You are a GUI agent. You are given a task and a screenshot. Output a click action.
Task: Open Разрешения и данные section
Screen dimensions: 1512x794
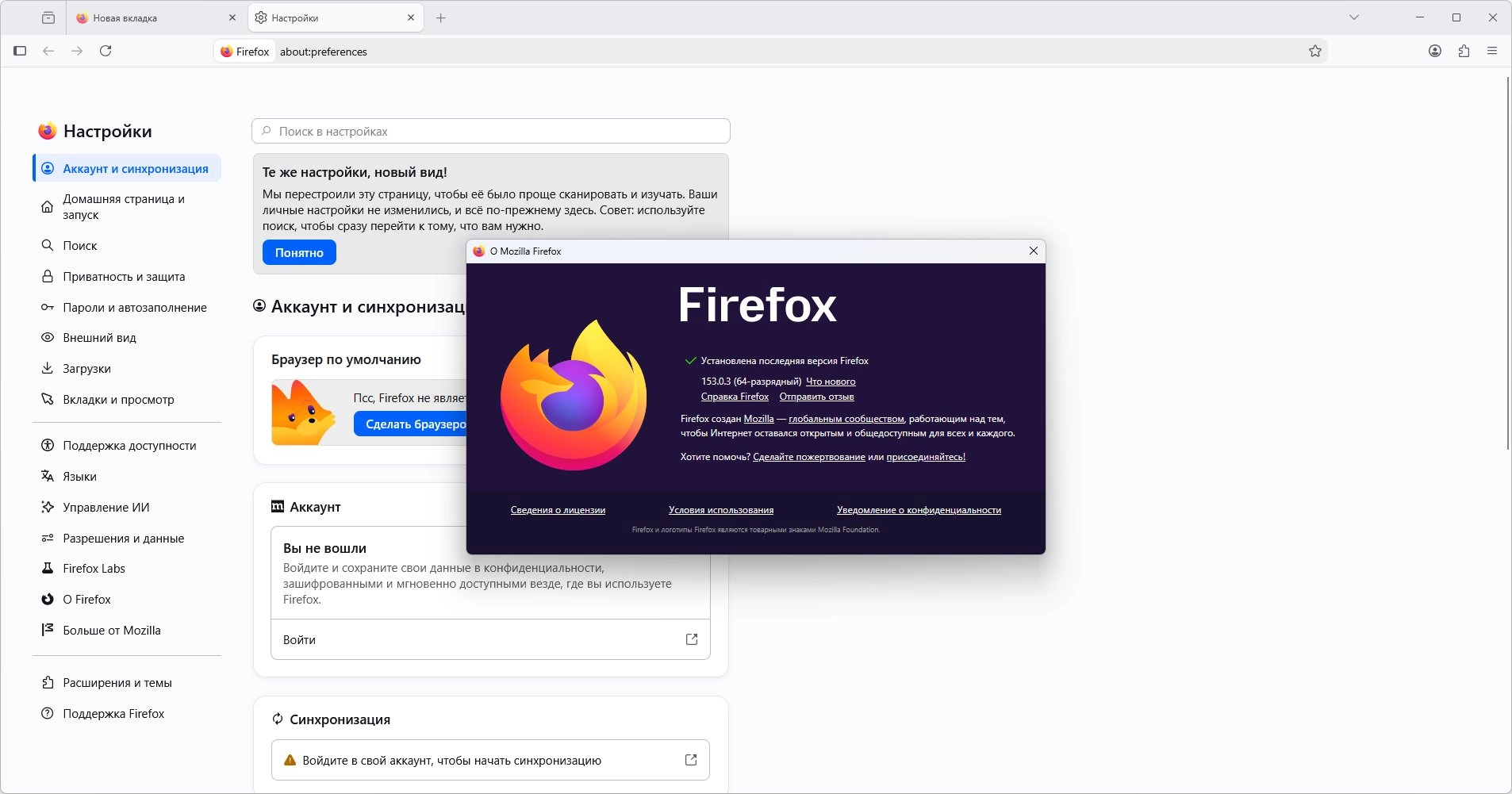pyautogui.click(x=127, y=539)
